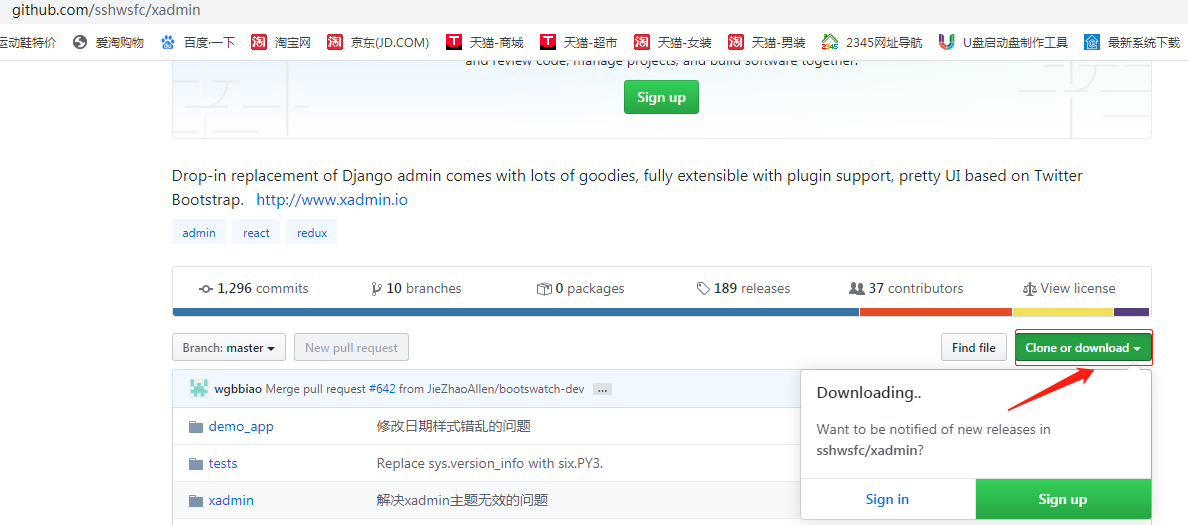
Task: Open the 37 contributors link
Action: click(x=907, y=289)
